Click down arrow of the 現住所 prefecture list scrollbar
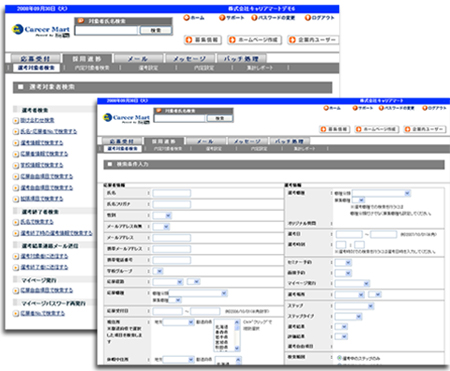 pos(237,348)
